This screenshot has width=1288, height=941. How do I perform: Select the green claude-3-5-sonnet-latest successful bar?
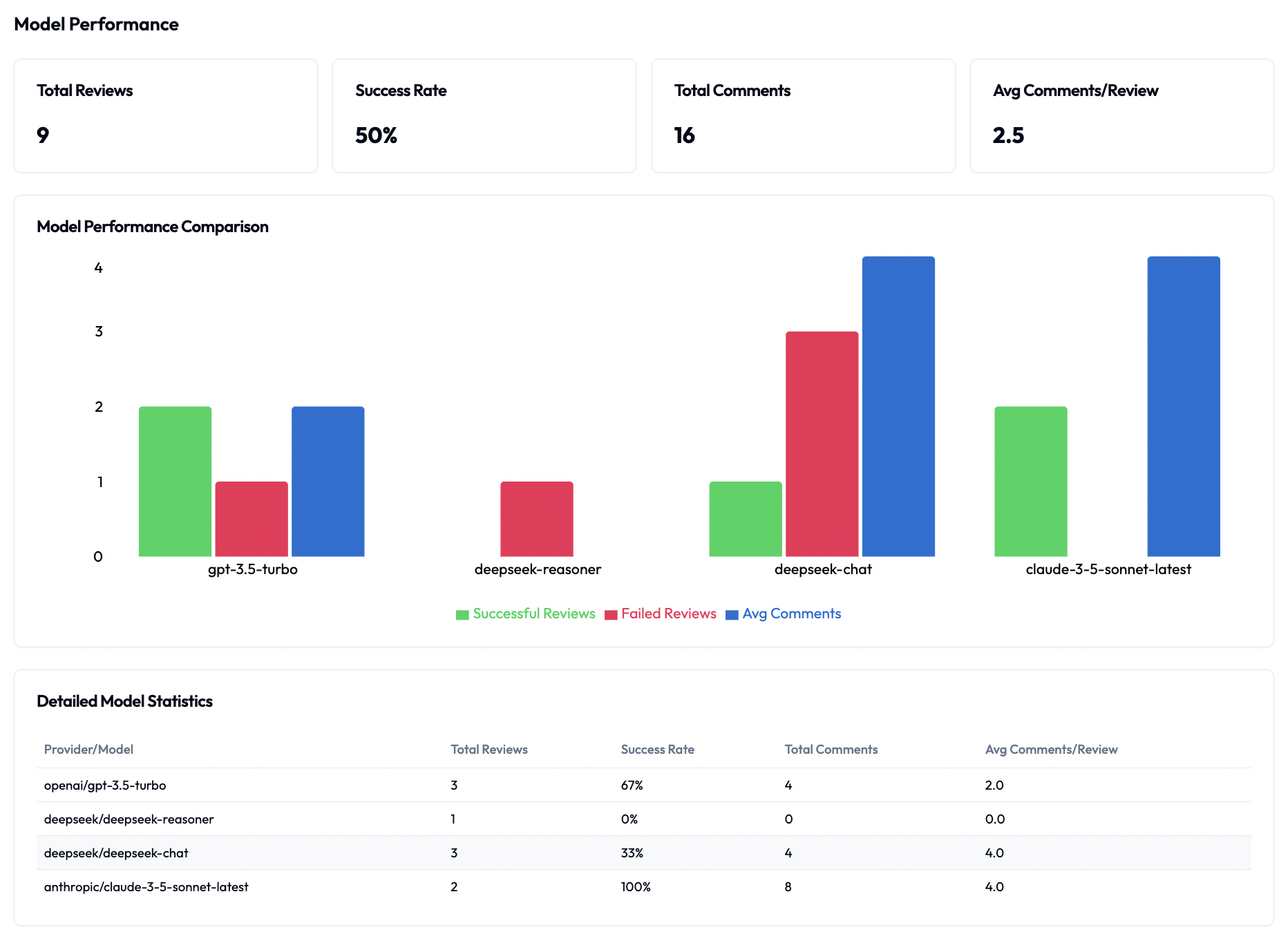click(x=1031, y=482)
